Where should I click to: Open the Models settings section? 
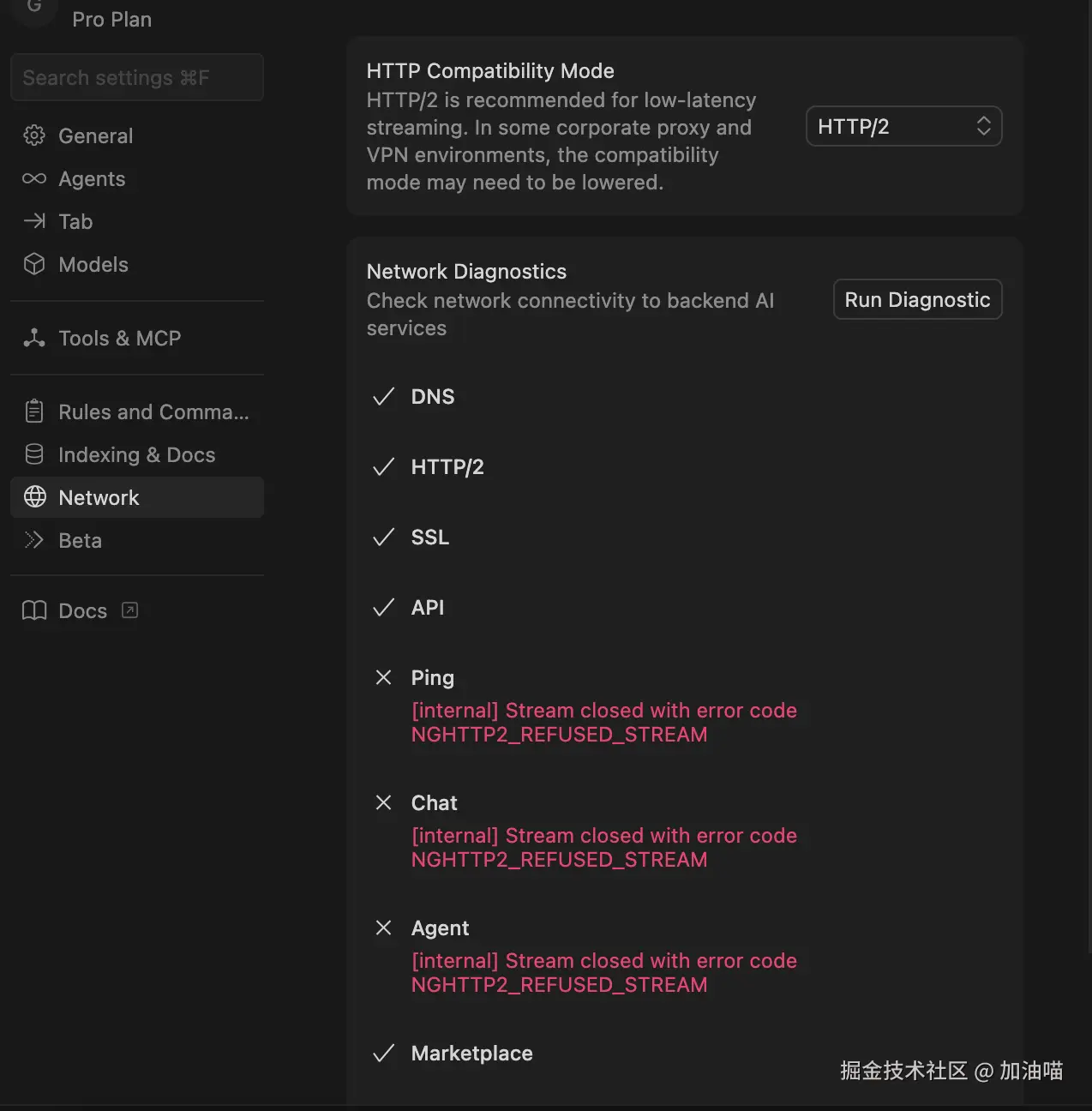pyautogui.click(x=93, y=264)
